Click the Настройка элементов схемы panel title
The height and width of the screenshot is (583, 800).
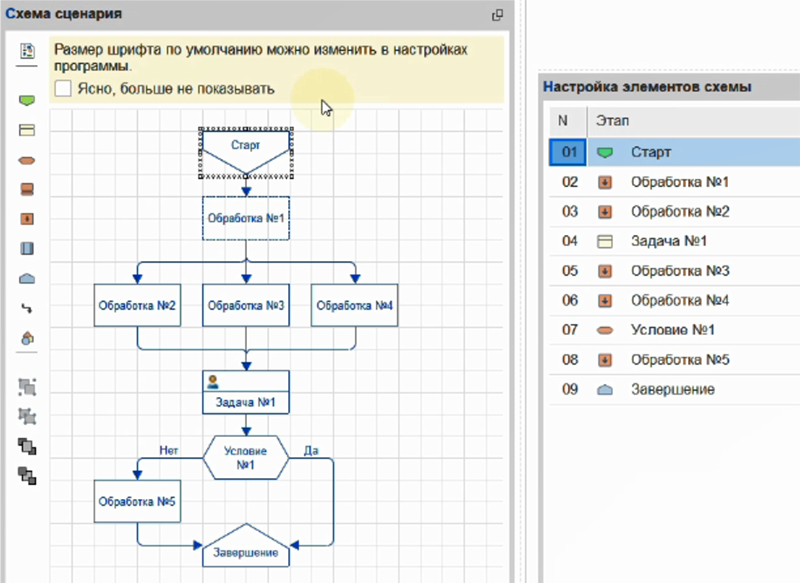click(x=647, y=87)
